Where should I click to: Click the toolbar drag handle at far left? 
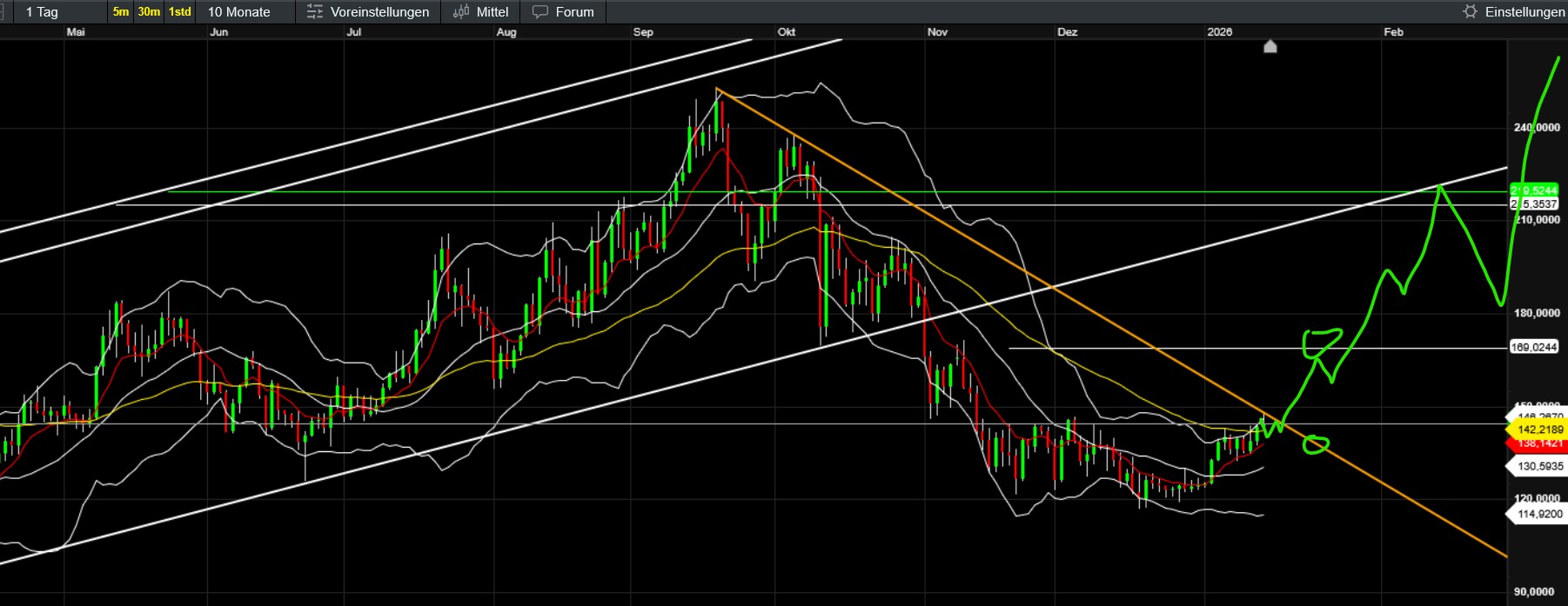pyautogui.click(x=3, y=12)
